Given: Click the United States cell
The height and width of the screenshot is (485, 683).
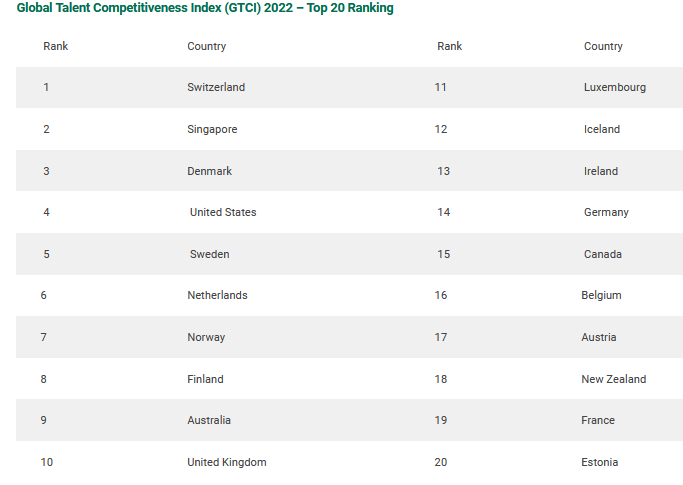Looking at the screenshot, I should [223, 212].
